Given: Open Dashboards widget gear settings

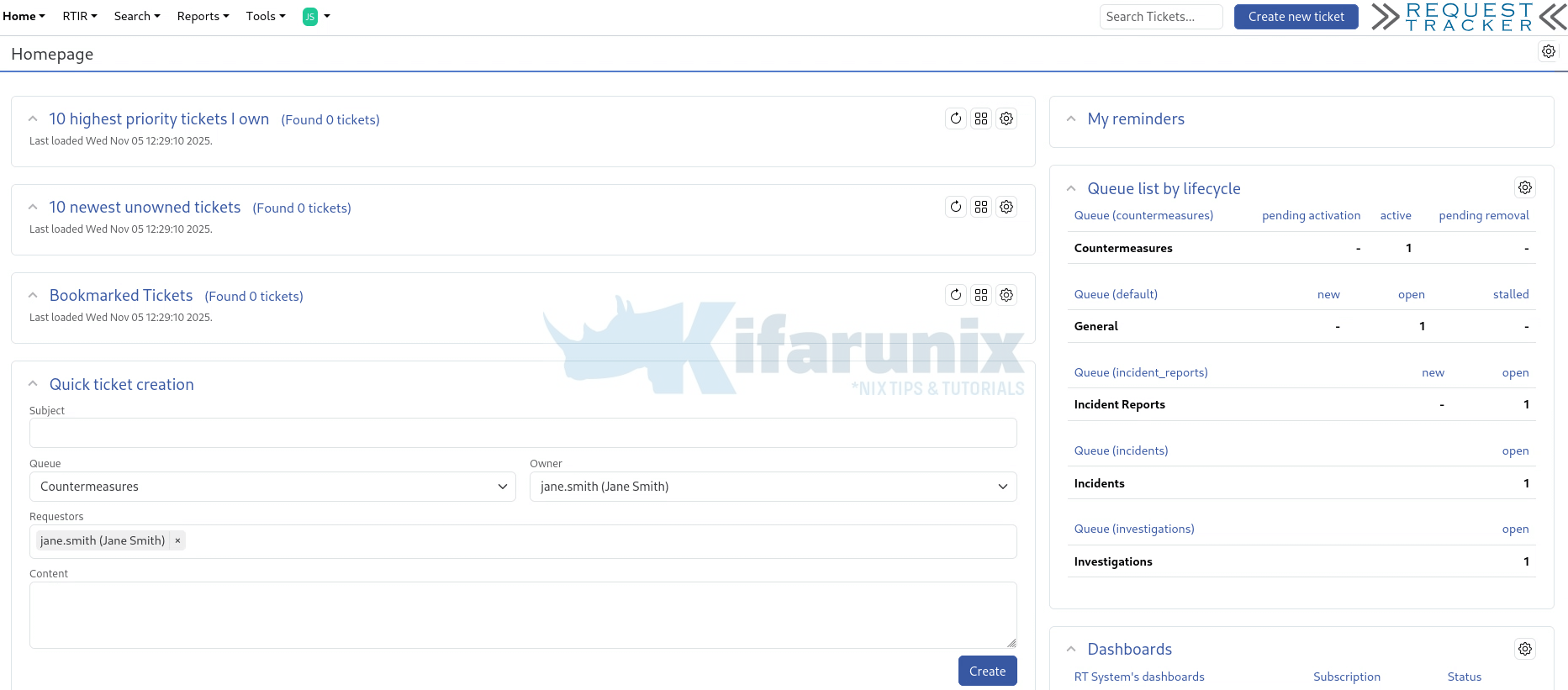Looking at the screenshot, I should point(1524,649).
